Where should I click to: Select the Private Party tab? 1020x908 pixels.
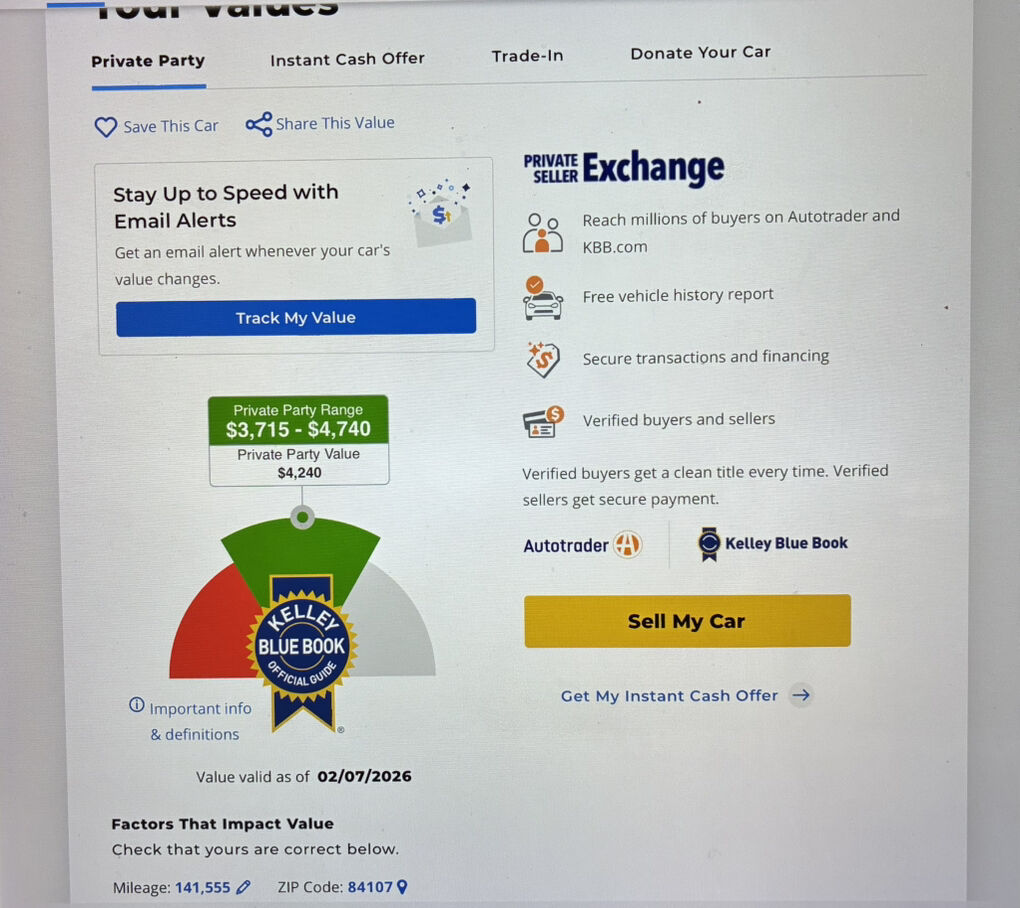click(x=148, y=61)
